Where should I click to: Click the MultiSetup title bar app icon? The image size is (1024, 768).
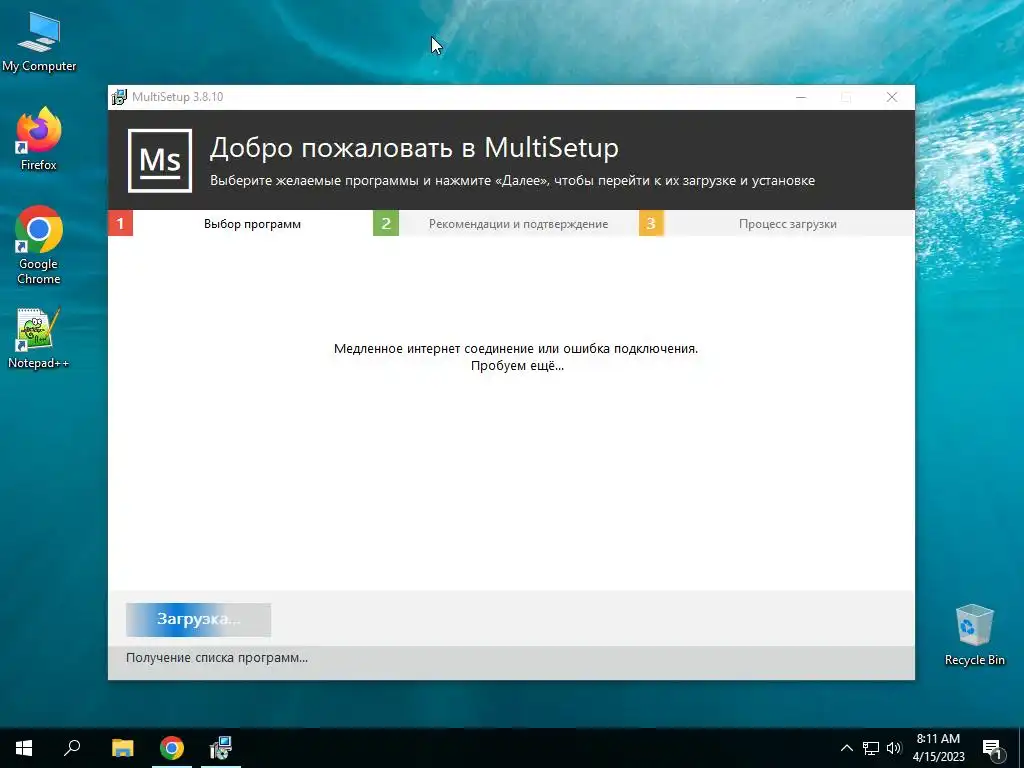coord(119,97)
